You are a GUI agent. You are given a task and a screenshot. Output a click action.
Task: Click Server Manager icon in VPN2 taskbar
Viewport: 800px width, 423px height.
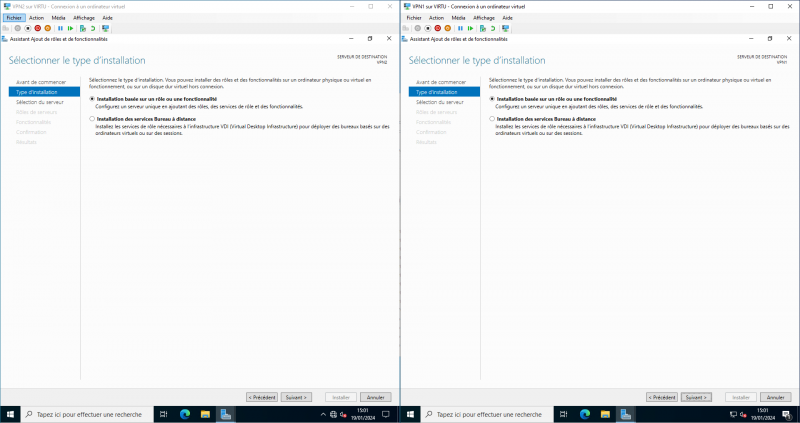point(226,414)
